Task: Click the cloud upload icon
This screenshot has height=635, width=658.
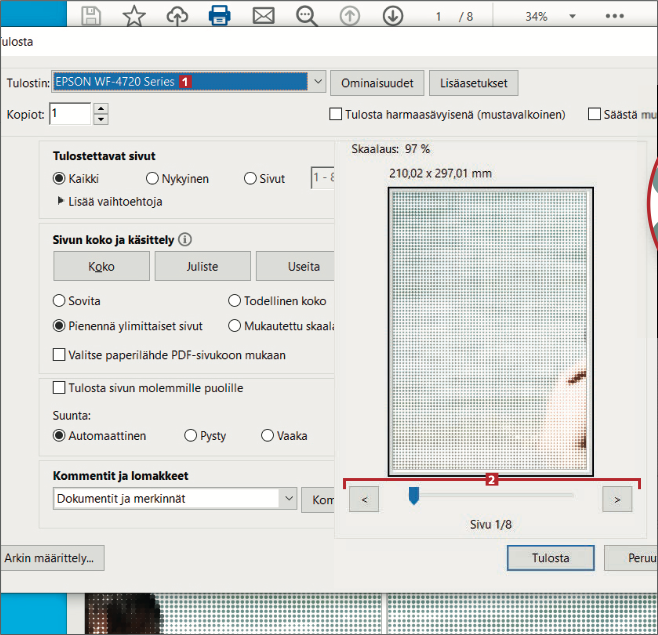Action: coord(176,16)
